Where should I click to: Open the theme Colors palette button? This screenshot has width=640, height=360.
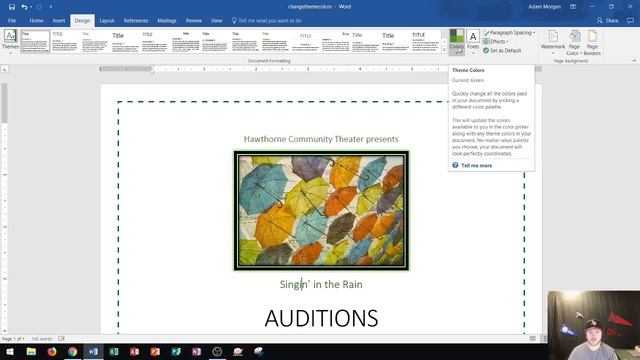pyautogui.click(x=457, y=41)
